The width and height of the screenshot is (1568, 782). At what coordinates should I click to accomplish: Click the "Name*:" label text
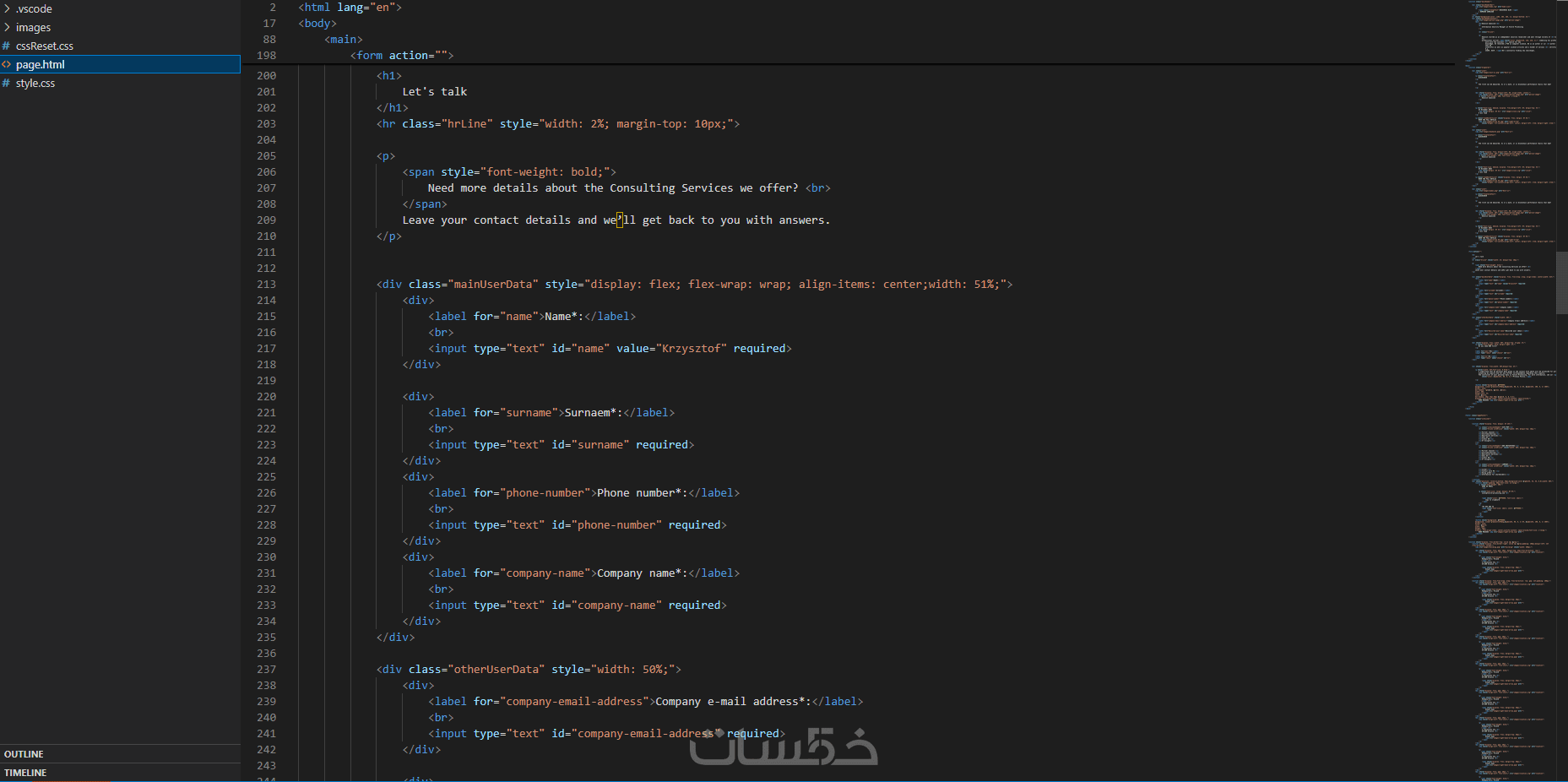565,317
